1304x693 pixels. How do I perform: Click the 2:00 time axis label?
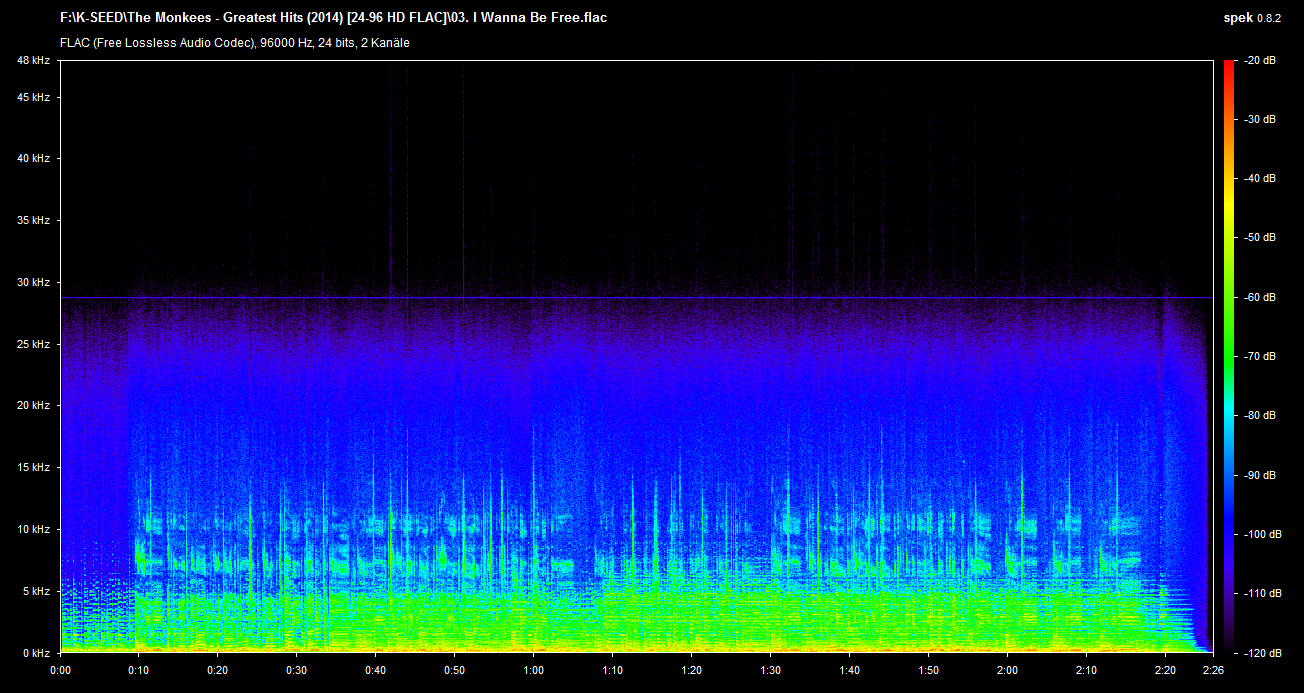[x=1007, y=670]
